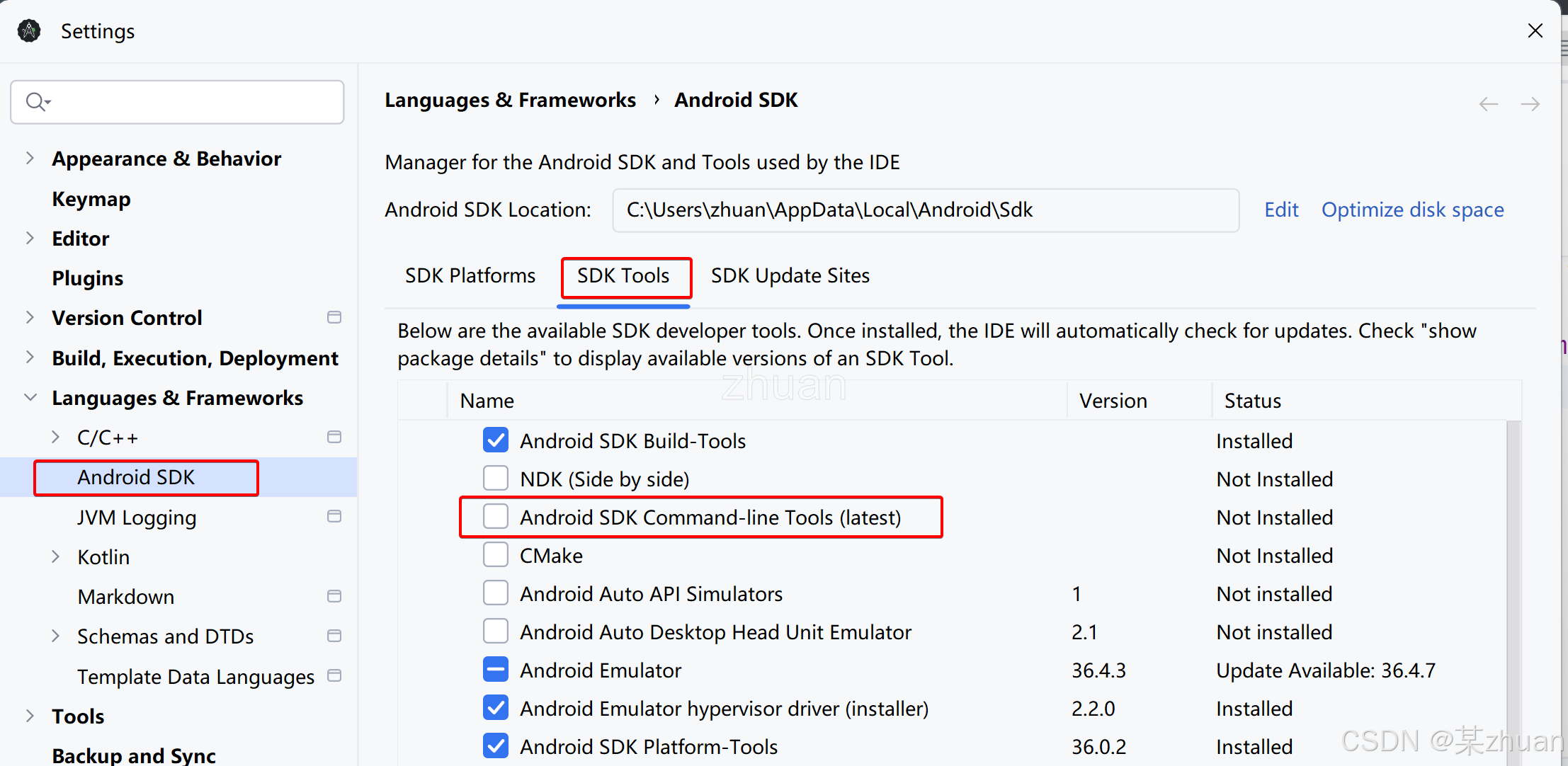Click the forward navigation arrow icon
The height and width of the screenshot is (766, 1568).
1530,104
